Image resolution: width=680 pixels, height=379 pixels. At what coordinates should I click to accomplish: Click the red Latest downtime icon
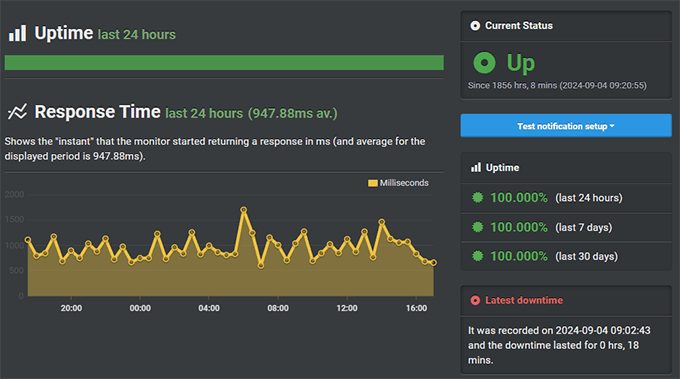pos(475,300)
